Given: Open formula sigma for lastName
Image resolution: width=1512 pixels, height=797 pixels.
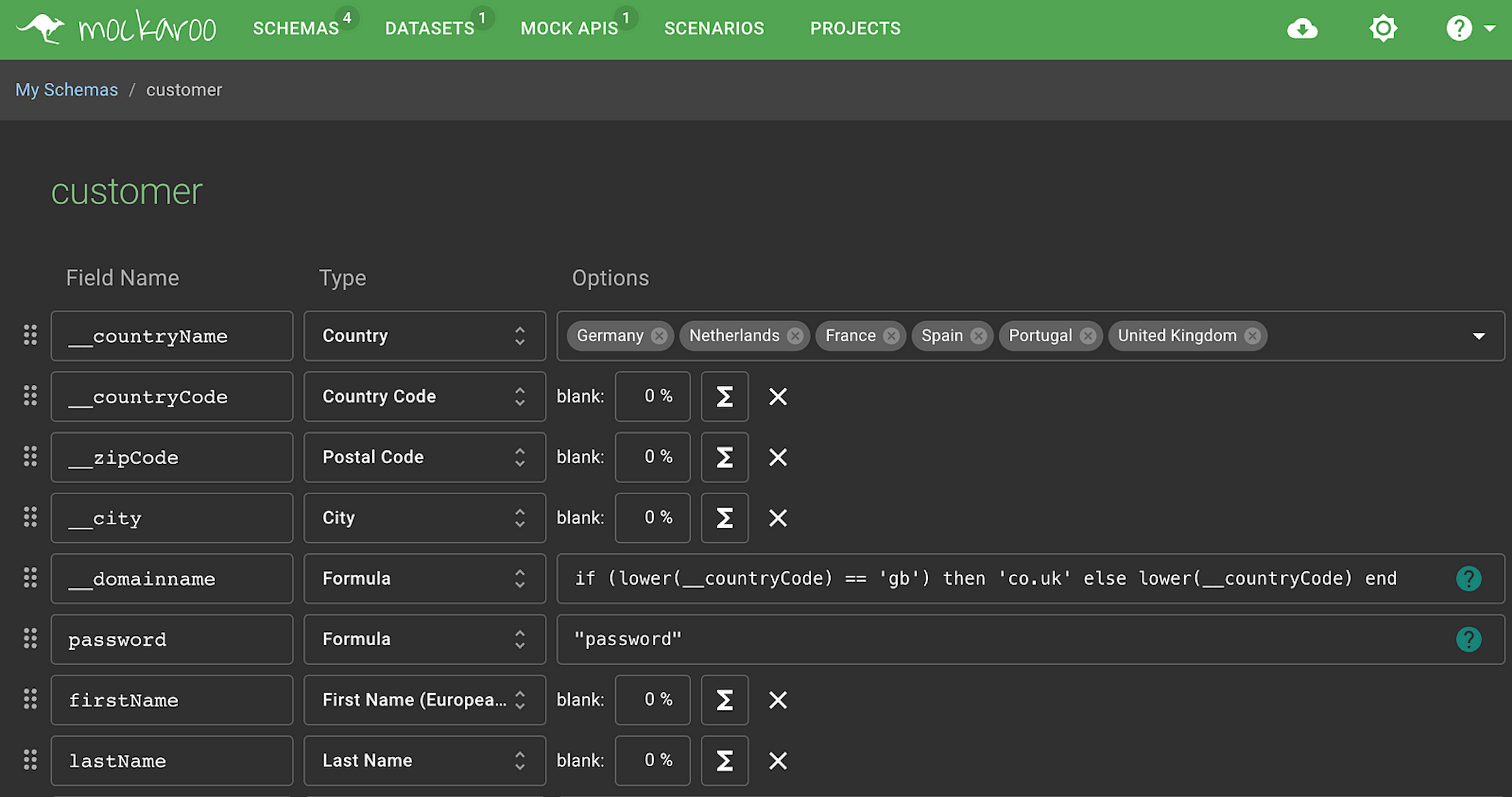Looking at the screenshot, I should 724,760.
